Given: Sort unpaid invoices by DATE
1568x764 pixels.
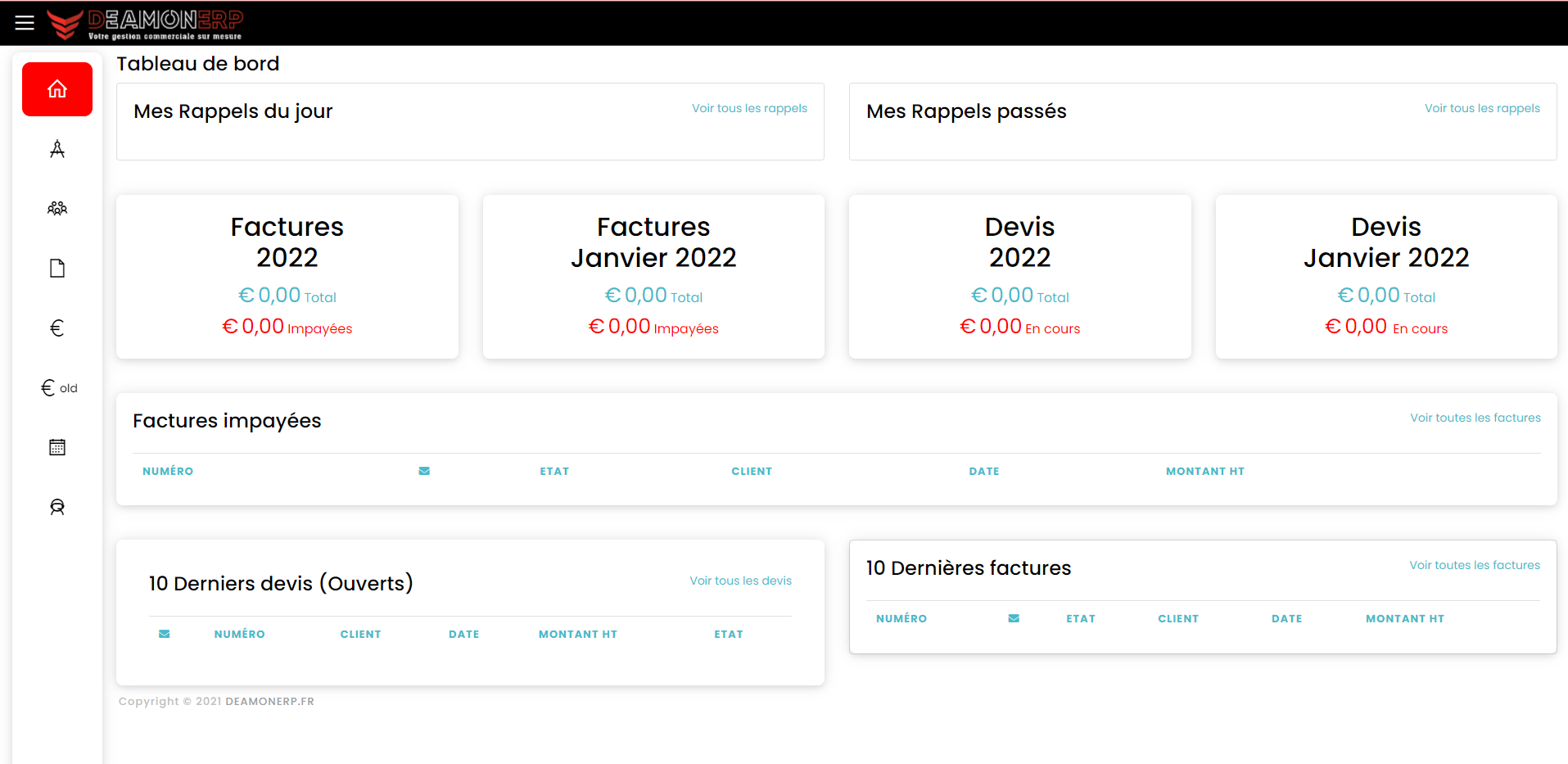Looking at the screenshot, I should 984,471.
